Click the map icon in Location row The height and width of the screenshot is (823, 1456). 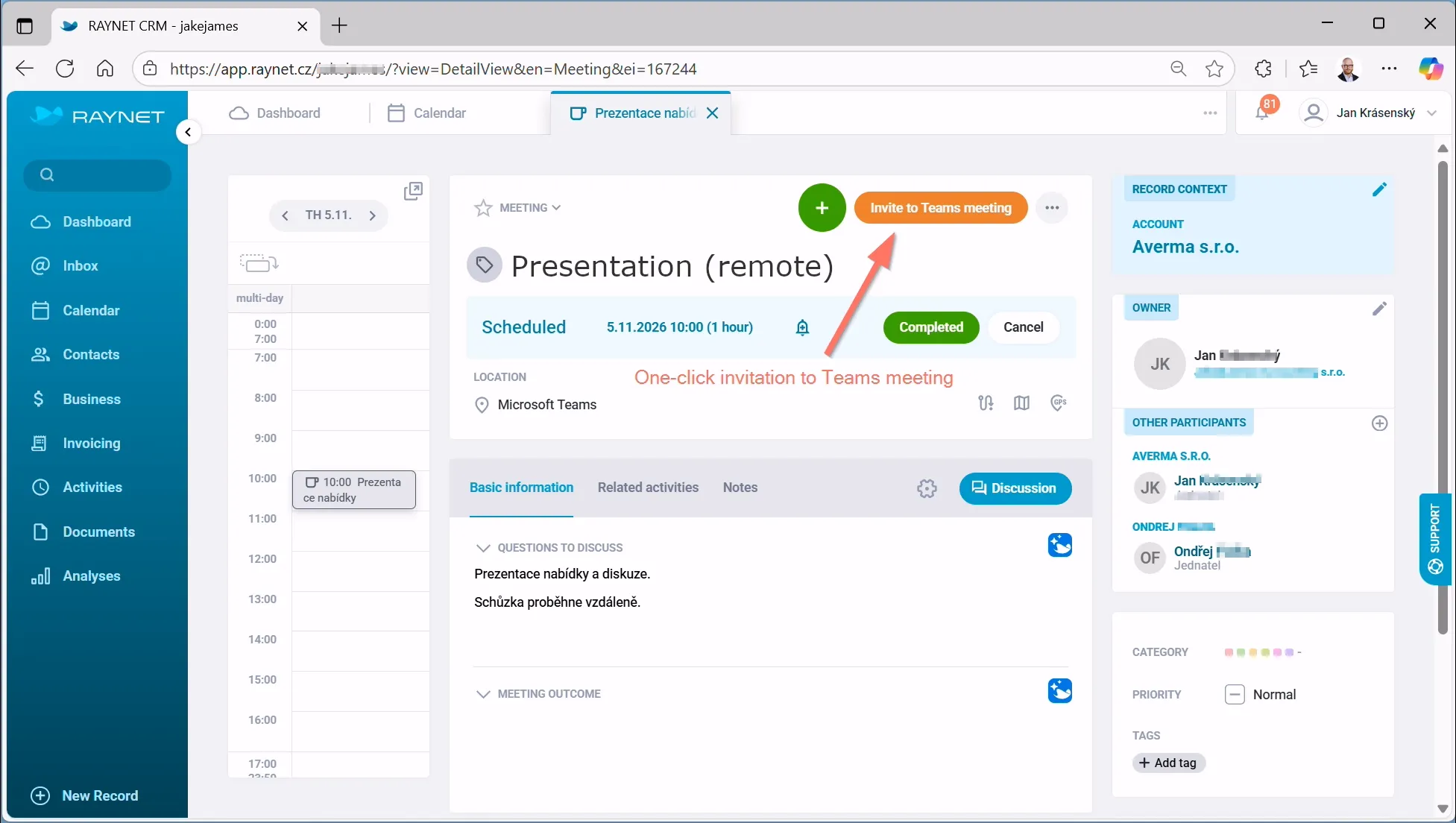(x=1021, y=403)
